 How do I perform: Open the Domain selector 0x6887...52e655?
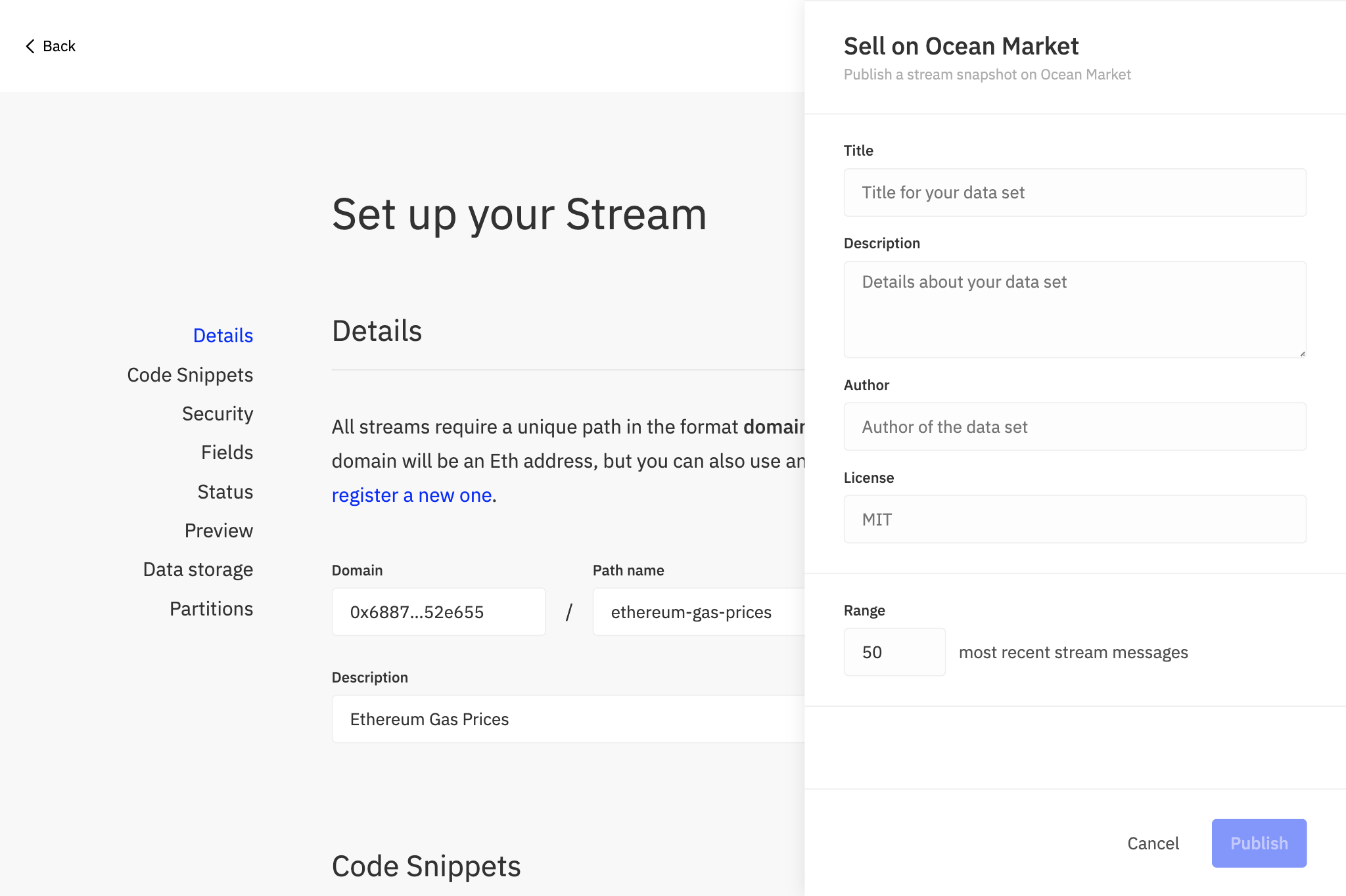point(438,612)
